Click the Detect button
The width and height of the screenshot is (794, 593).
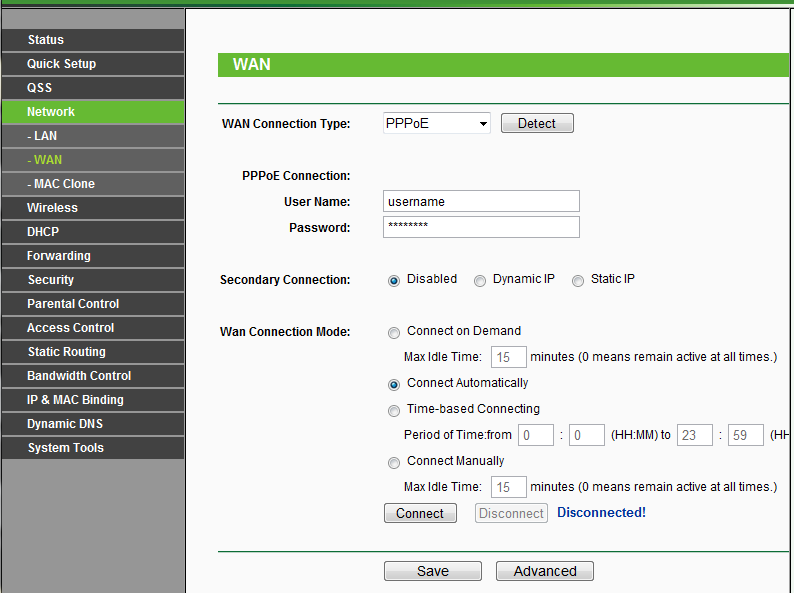537,123
